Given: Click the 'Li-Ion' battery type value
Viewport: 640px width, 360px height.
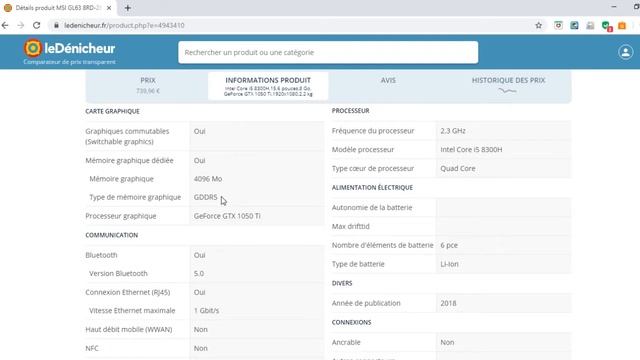Looking at the screenshot, I should [449, 264].
